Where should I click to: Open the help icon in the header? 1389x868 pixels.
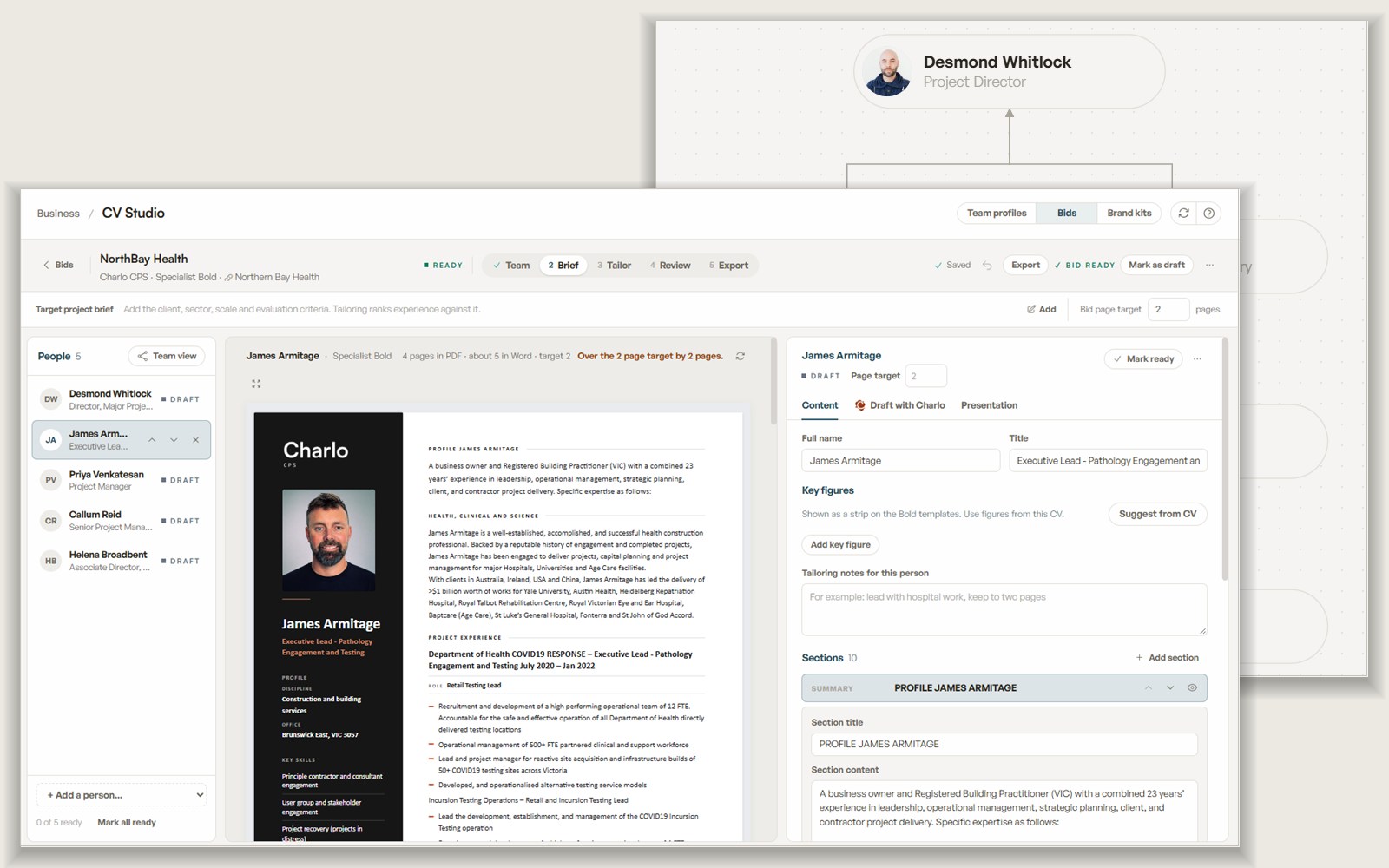click(x=1208, y=214)
